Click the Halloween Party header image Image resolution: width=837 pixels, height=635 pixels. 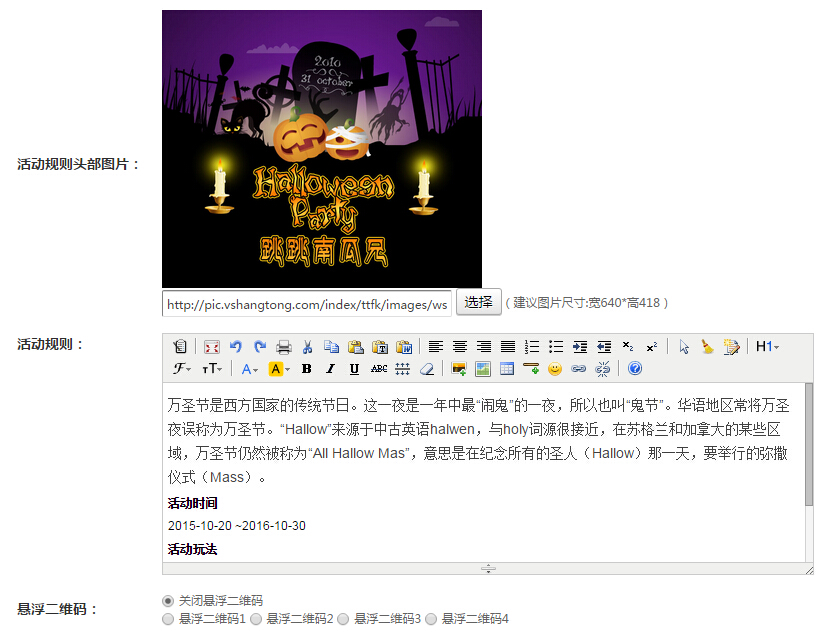[322, 149]
